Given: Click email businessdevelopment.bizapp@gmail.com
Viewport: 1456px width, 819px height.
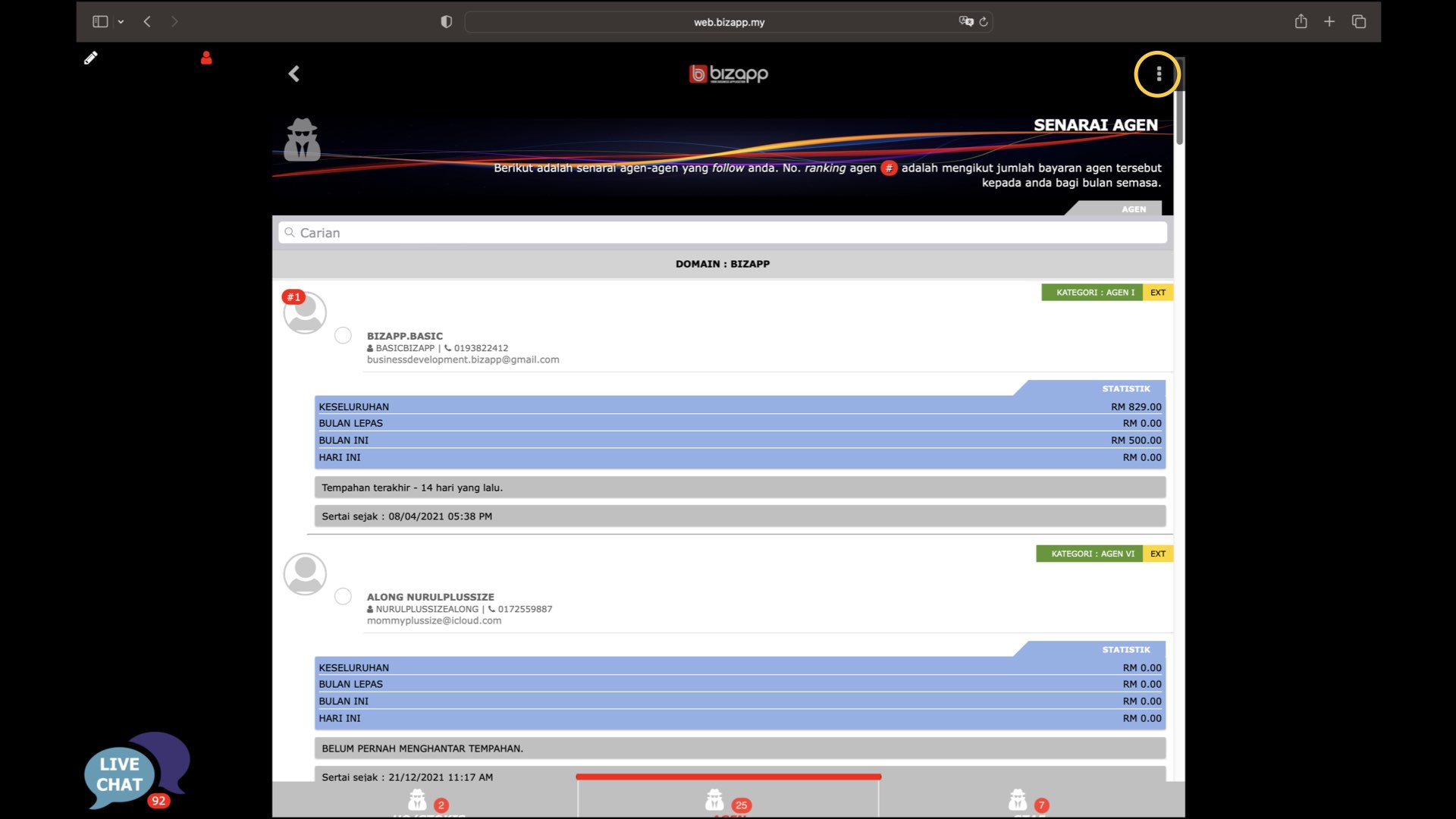Looking at the screenshot, I should click(x=463, y=359).
